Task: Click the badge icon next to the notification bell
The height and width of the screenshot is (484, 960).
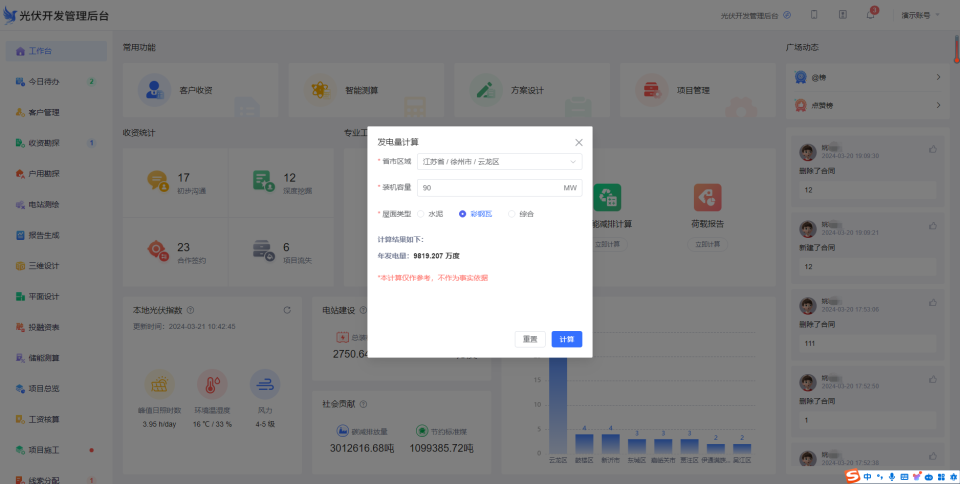Action: point(843,15)
